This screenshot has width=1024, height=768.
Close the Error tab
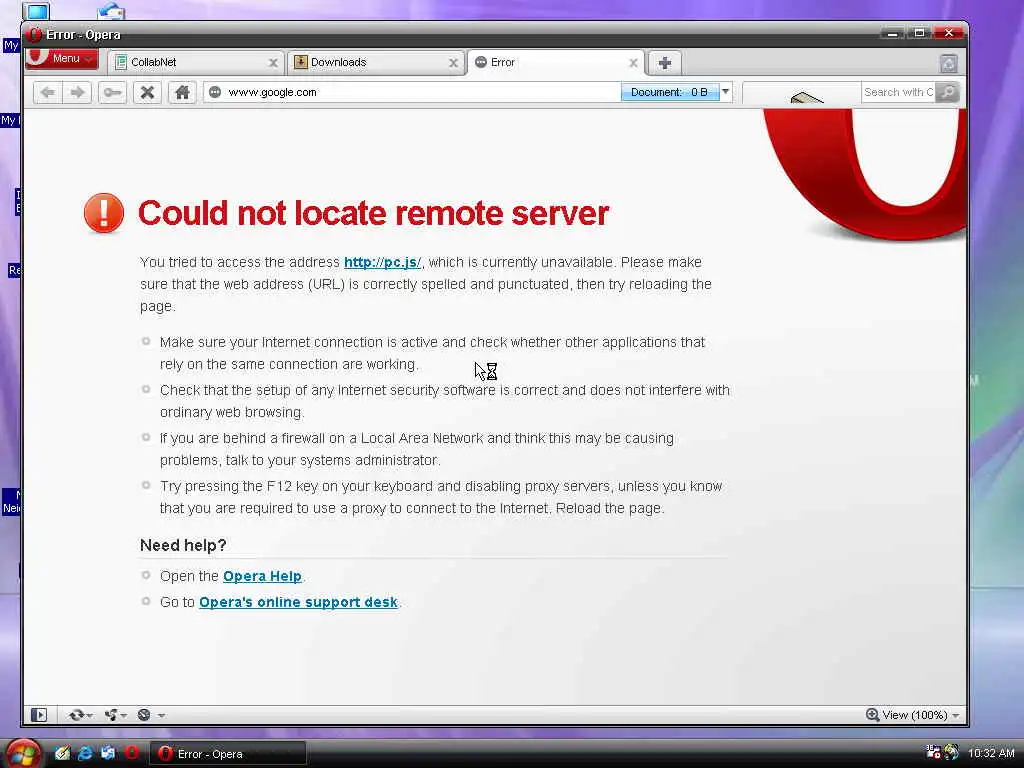[x=633, y=63]
